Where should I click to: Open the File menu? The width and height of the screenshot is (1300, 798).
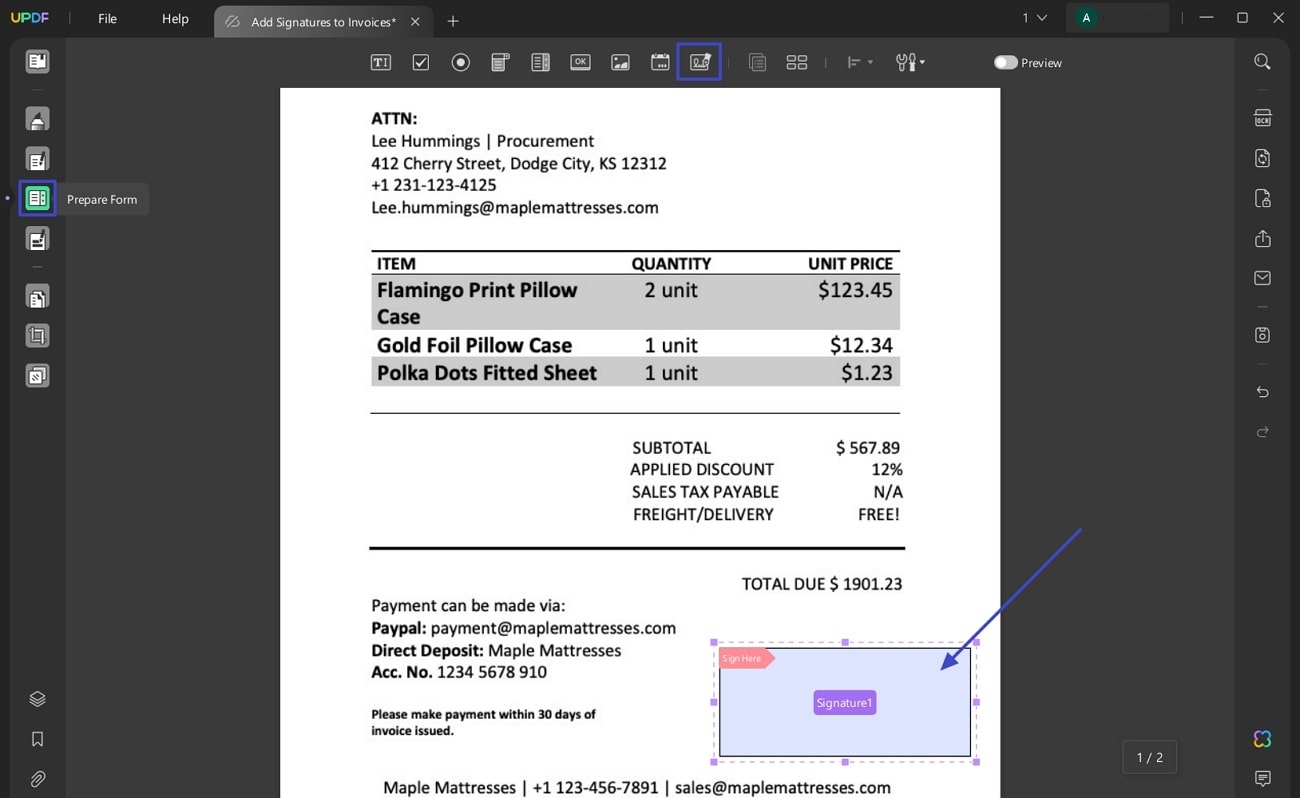106,18
